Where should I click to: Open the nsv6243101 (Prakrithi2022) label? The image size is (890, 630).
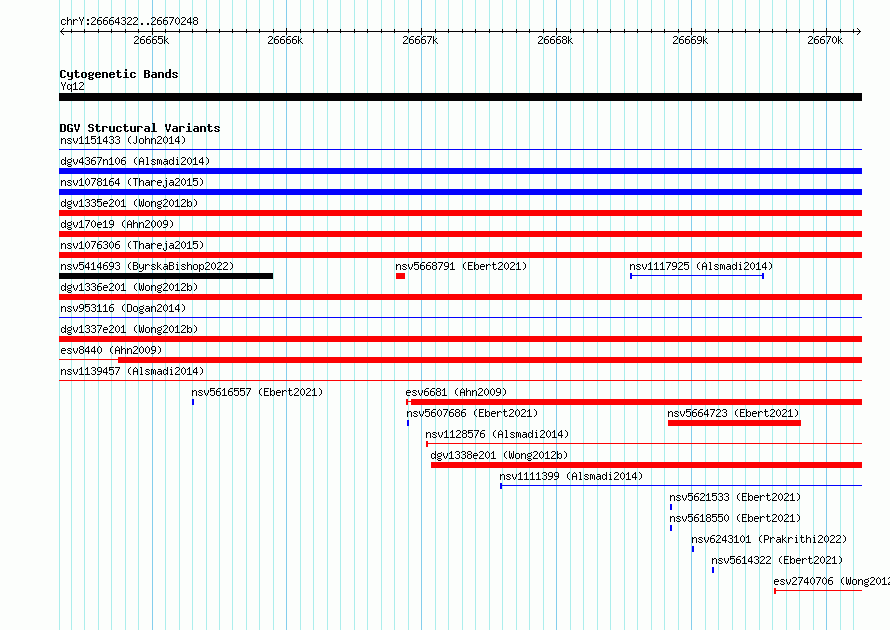tap(769, 539)
